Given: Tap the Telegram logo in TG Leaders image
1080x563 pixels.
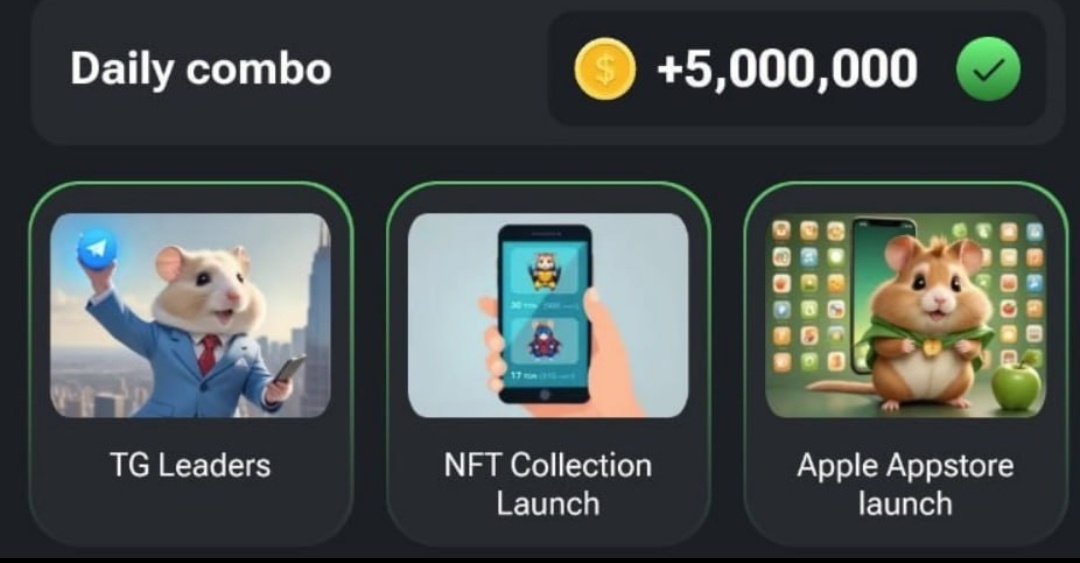Looking at the screenshot, I should tap(97, 249).
